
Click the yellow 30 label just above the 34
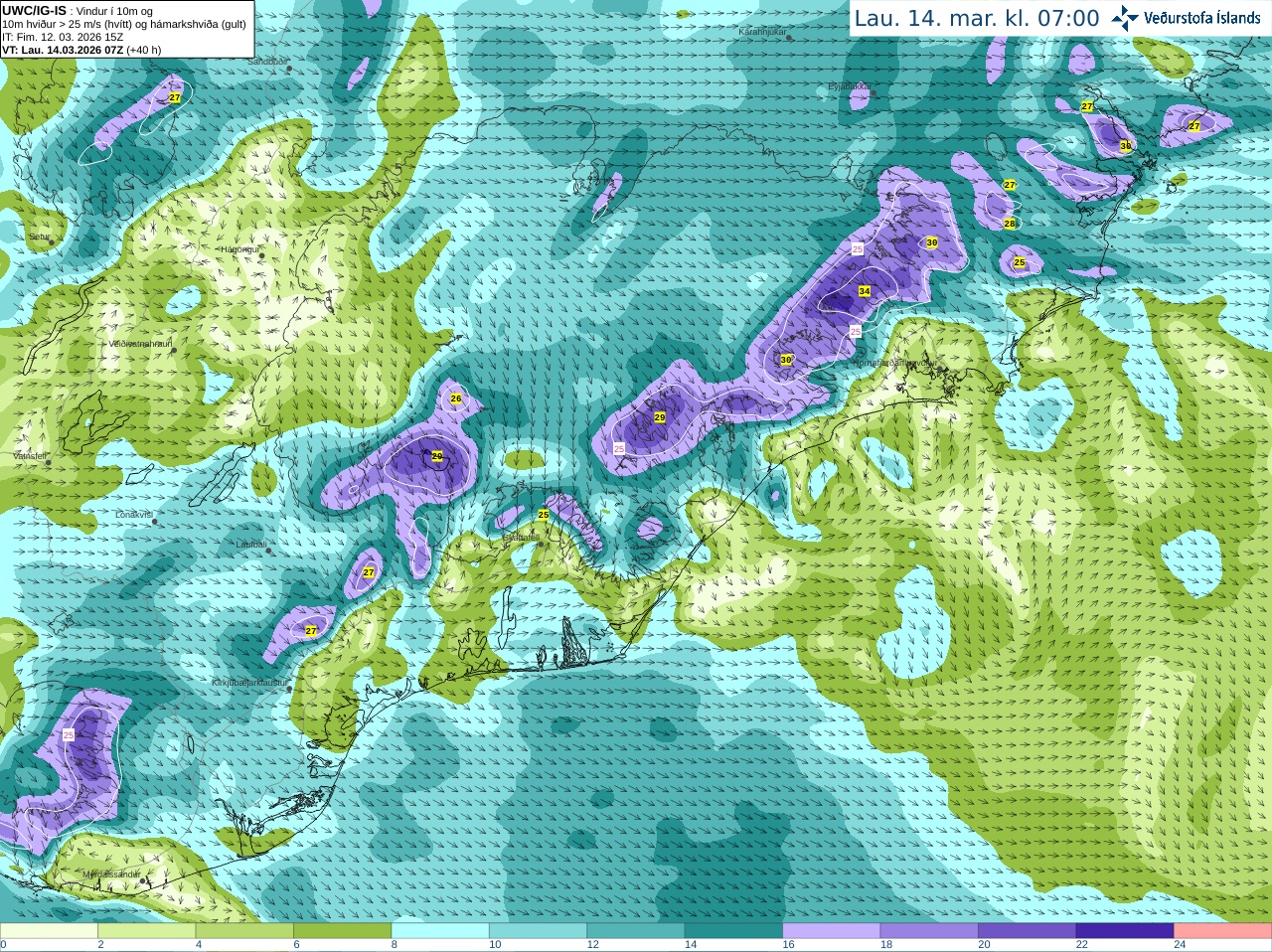coord(932,242)
